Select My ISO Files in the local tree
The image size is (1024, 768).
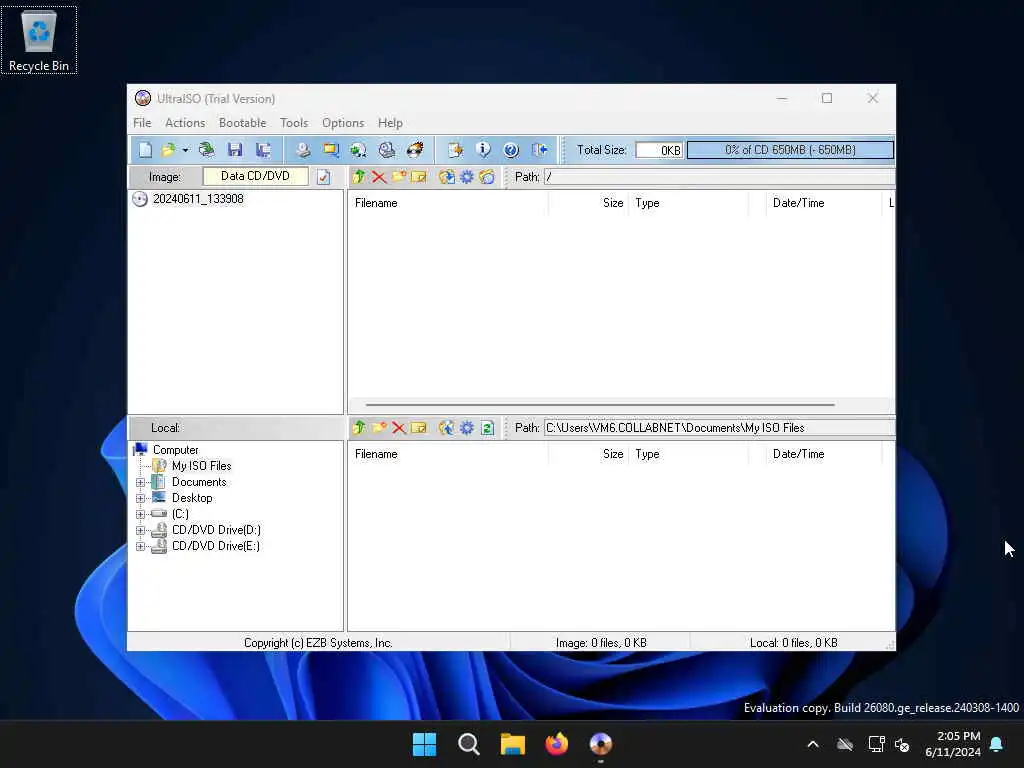pyautogui.click(x=202, y=466)
